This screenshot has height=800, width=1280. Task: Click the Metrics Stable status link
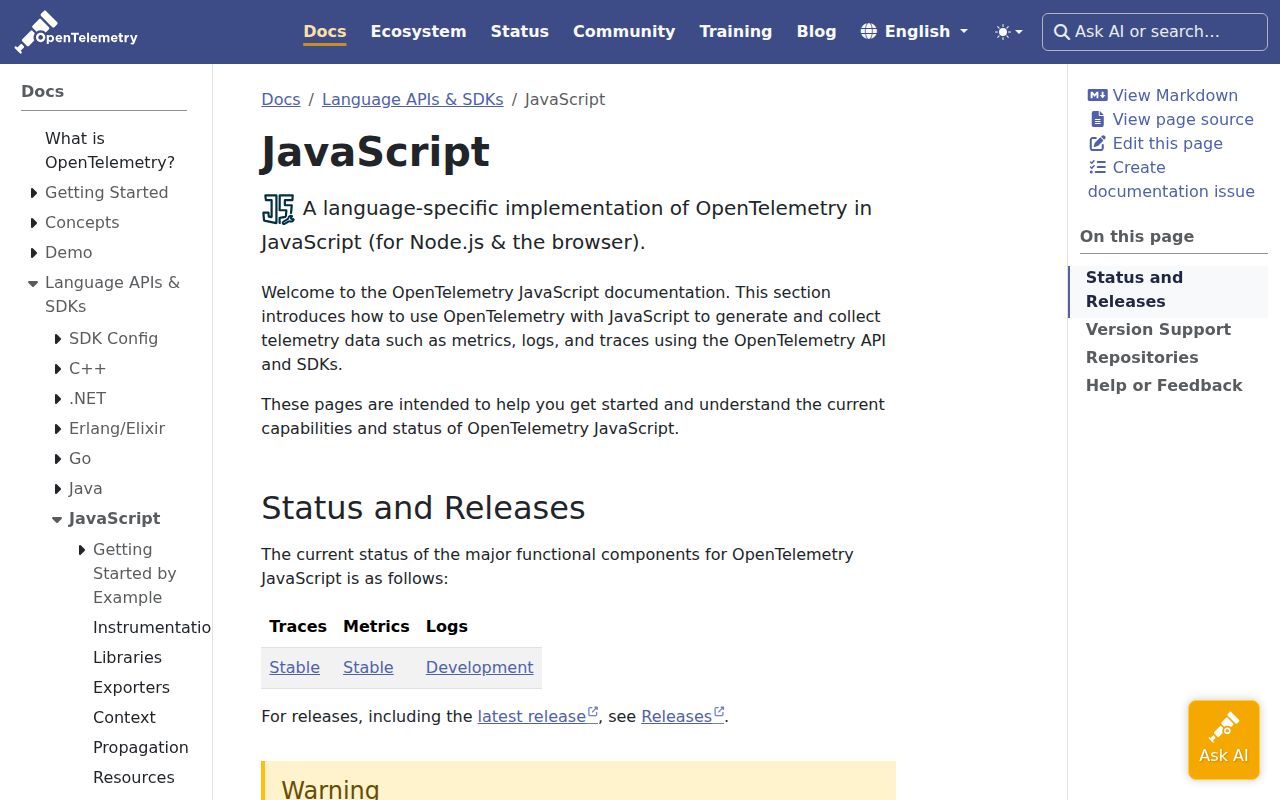(368, 667)
